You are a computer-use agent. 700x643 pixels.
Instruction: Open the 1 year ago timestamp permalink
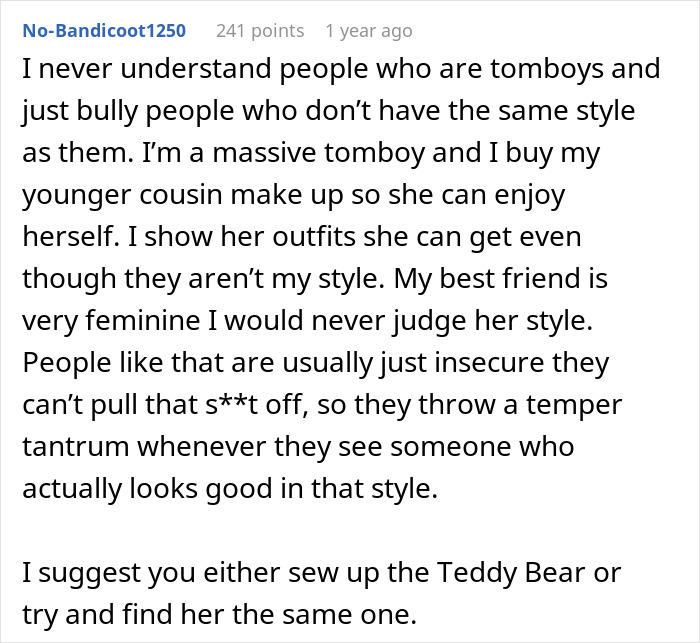[x=369, y=31]
